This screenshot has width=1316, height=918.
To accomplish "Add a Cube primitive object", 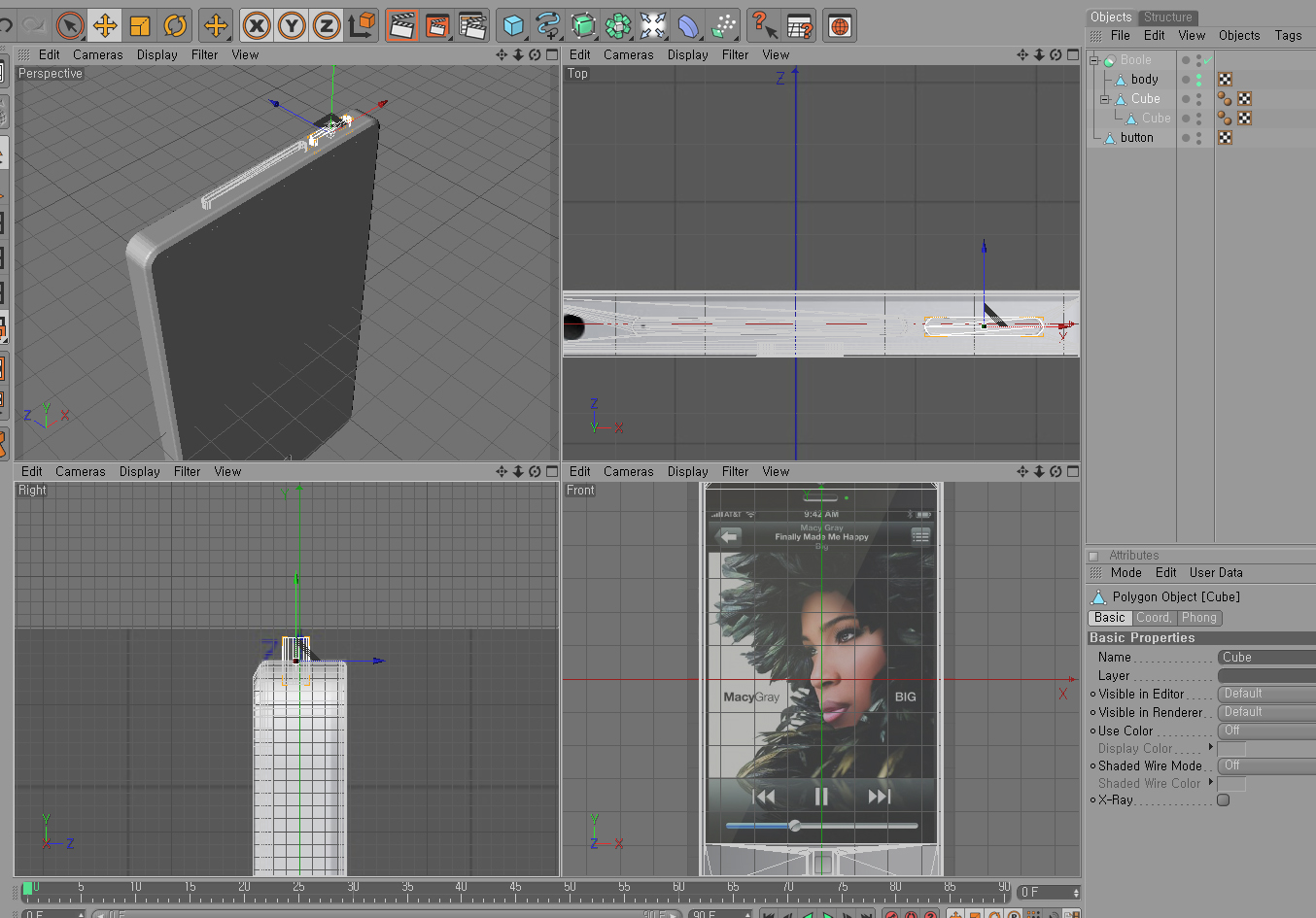I will point(513,25).
